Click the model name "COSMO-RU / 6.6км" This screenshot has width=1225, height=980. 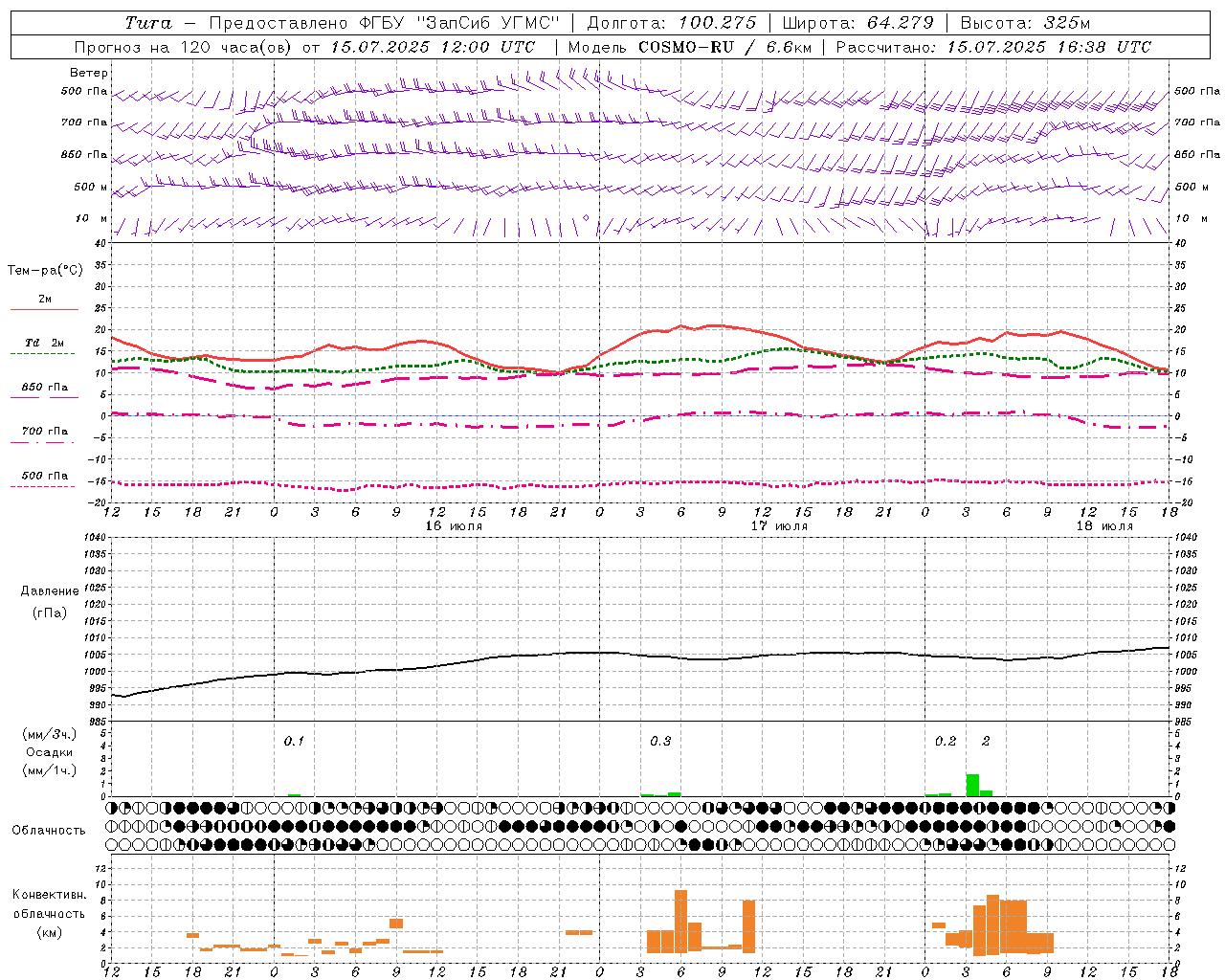[x=725, y=47]
